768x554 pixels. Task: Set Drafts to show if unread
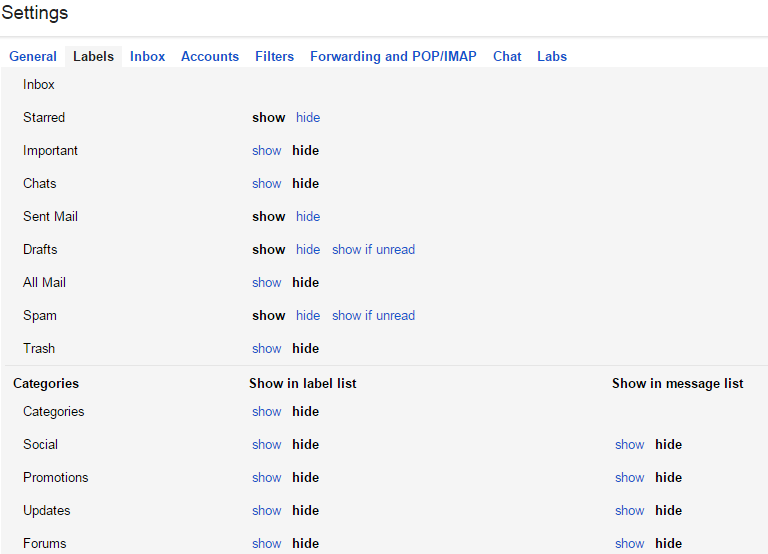tap(373, 250)
